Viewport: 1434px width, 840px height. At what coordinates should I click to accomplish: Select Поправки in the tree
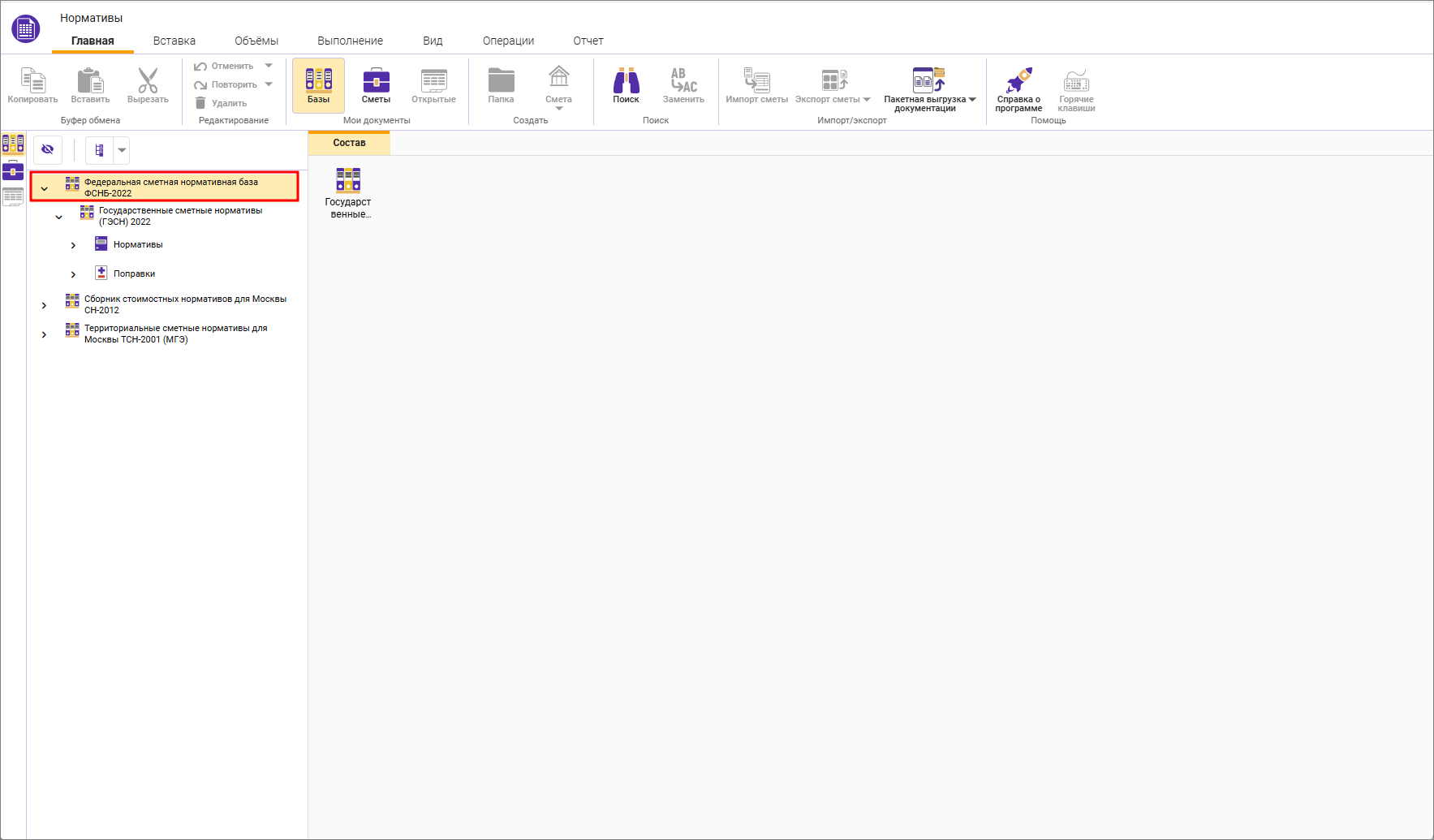coord(134,274)
